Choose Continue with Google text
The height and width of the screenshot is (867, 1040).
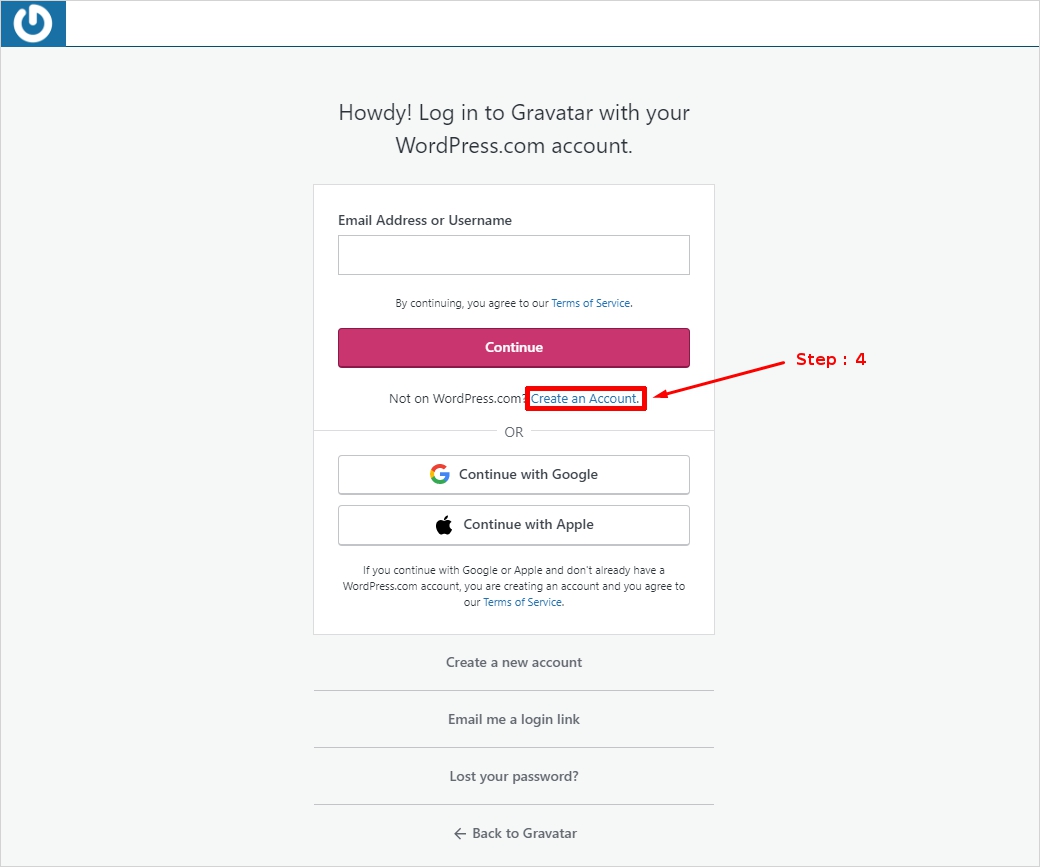tap(528, 474)
